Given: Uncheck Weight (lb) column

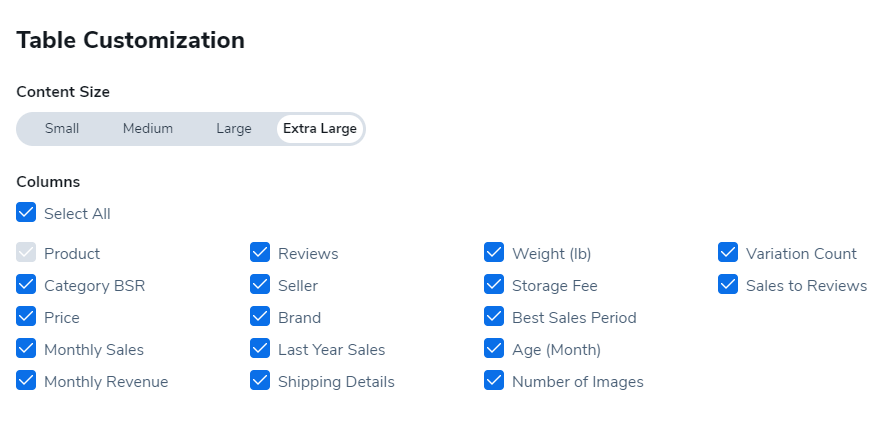Looking at the screenshot, I should coord(494,253).
